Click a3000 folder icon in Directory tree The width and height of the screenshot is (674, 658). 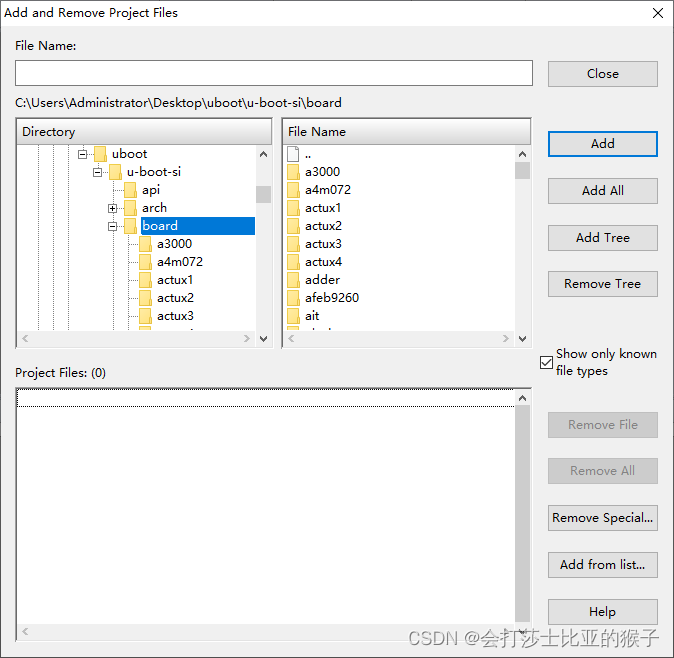[x=145, y=244]
